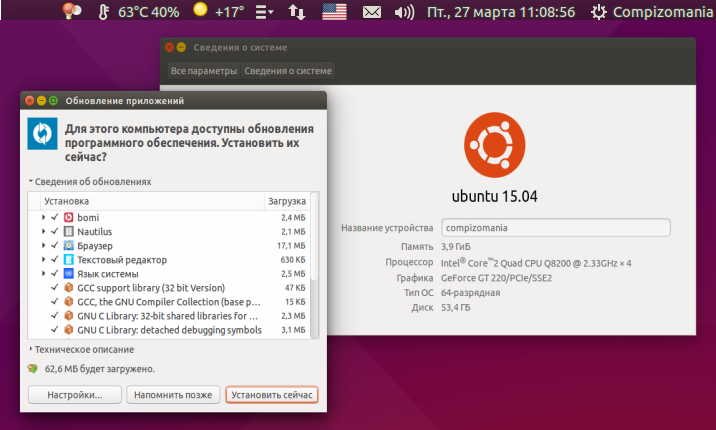Uncheck the bomi update checkbox
The height and width of the screenshot is (430, 716).
pos(55,217)
